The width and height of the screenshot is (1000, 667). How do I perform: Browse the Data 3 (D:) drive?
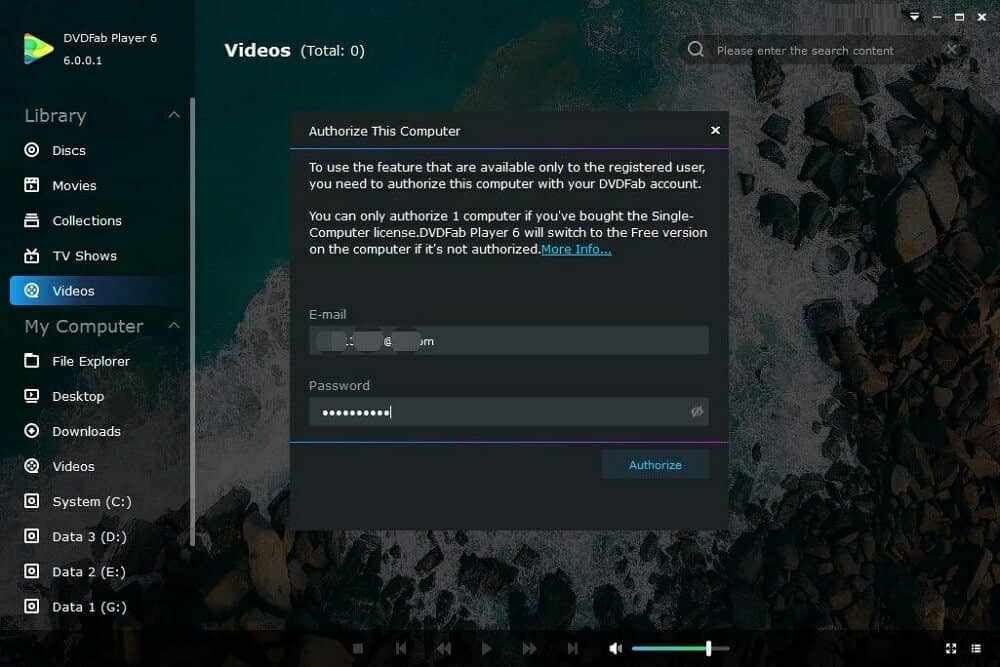tap(89, 536)
